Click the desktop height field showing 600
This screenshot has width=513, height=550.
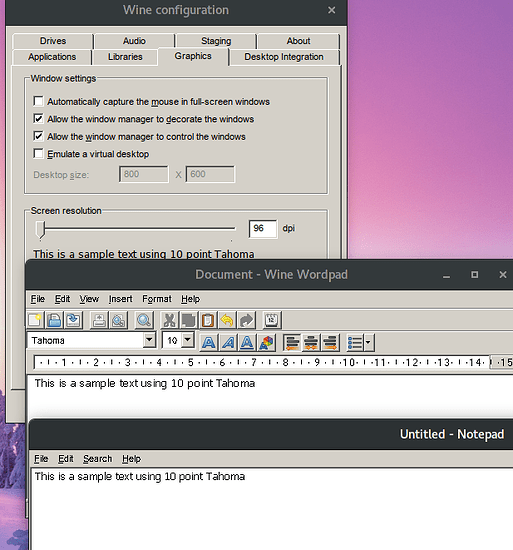click(210, 174)
